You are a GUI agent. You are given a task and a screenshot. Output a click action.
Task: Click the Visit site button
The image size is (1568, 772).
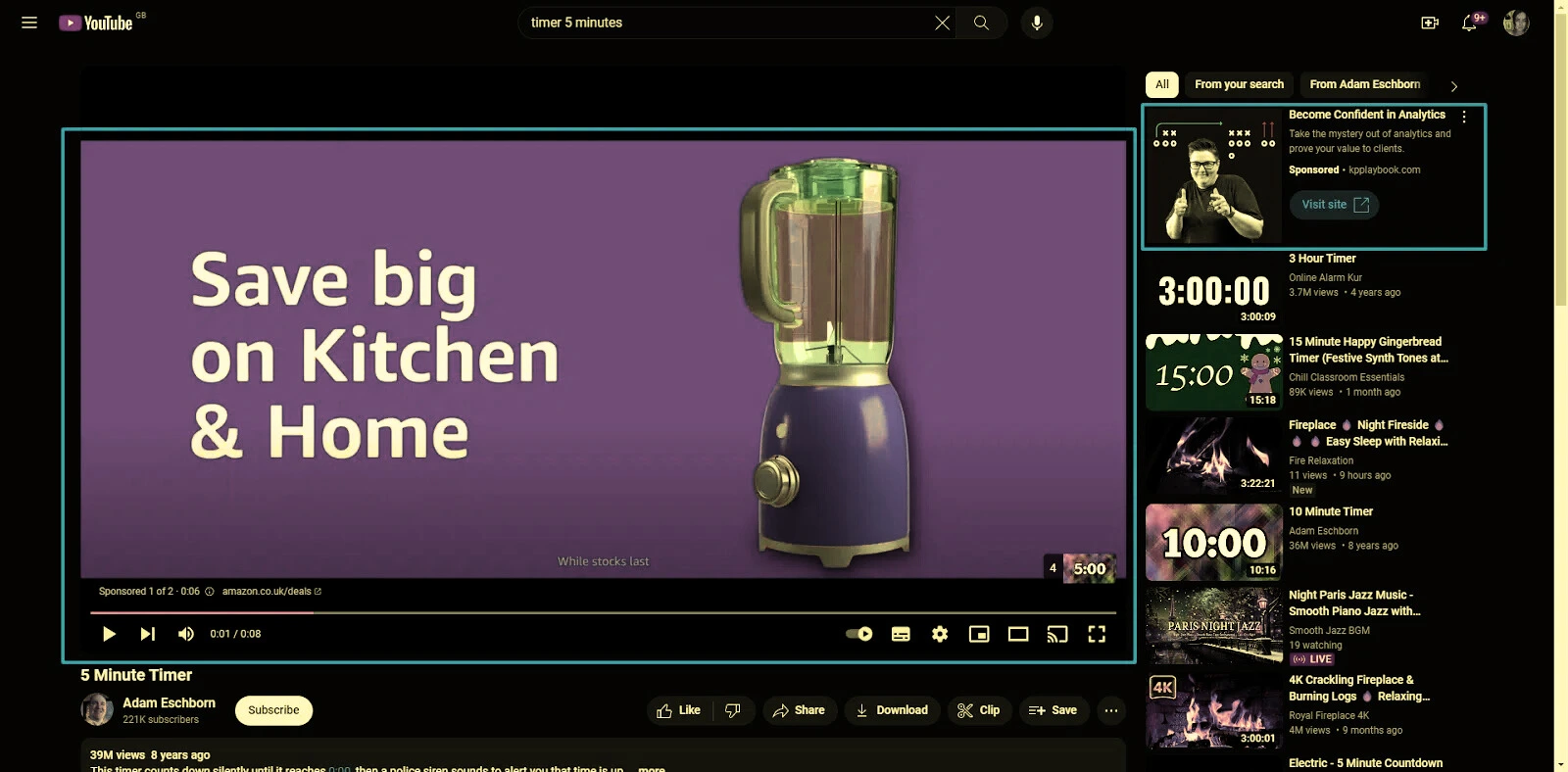(1334, 205)
